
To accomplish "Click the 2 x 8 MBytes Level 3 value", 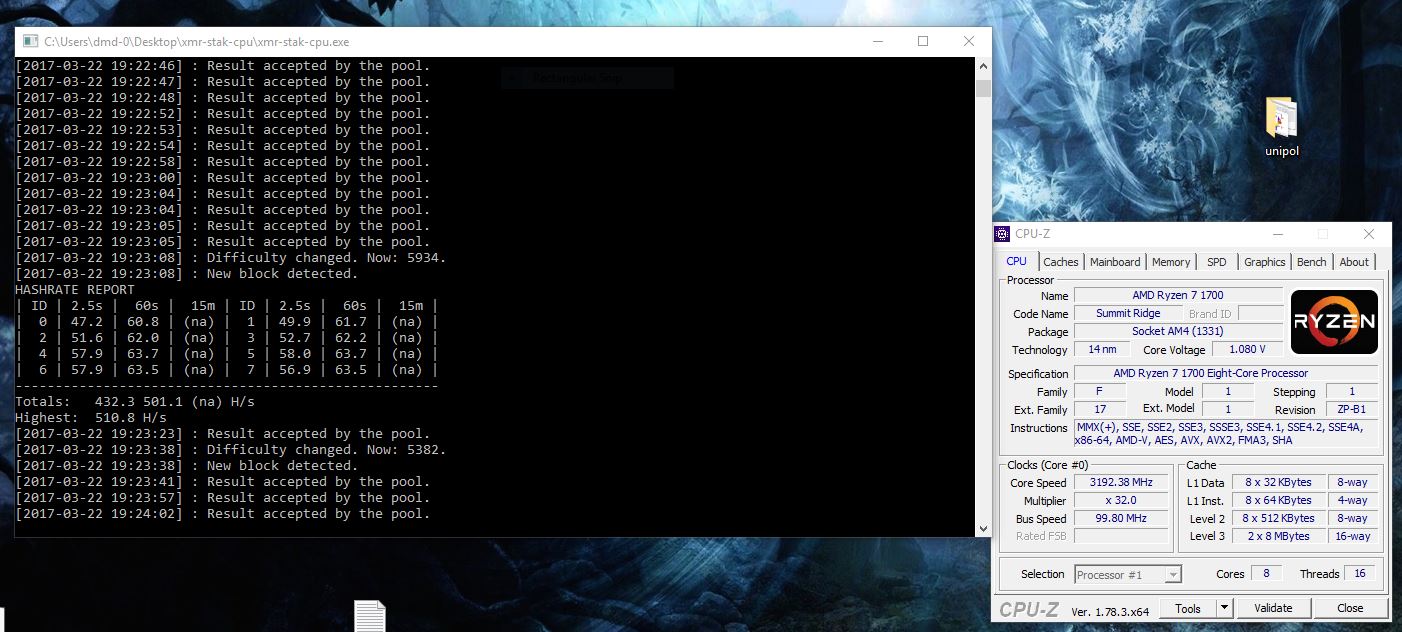I will (1278, 536).
